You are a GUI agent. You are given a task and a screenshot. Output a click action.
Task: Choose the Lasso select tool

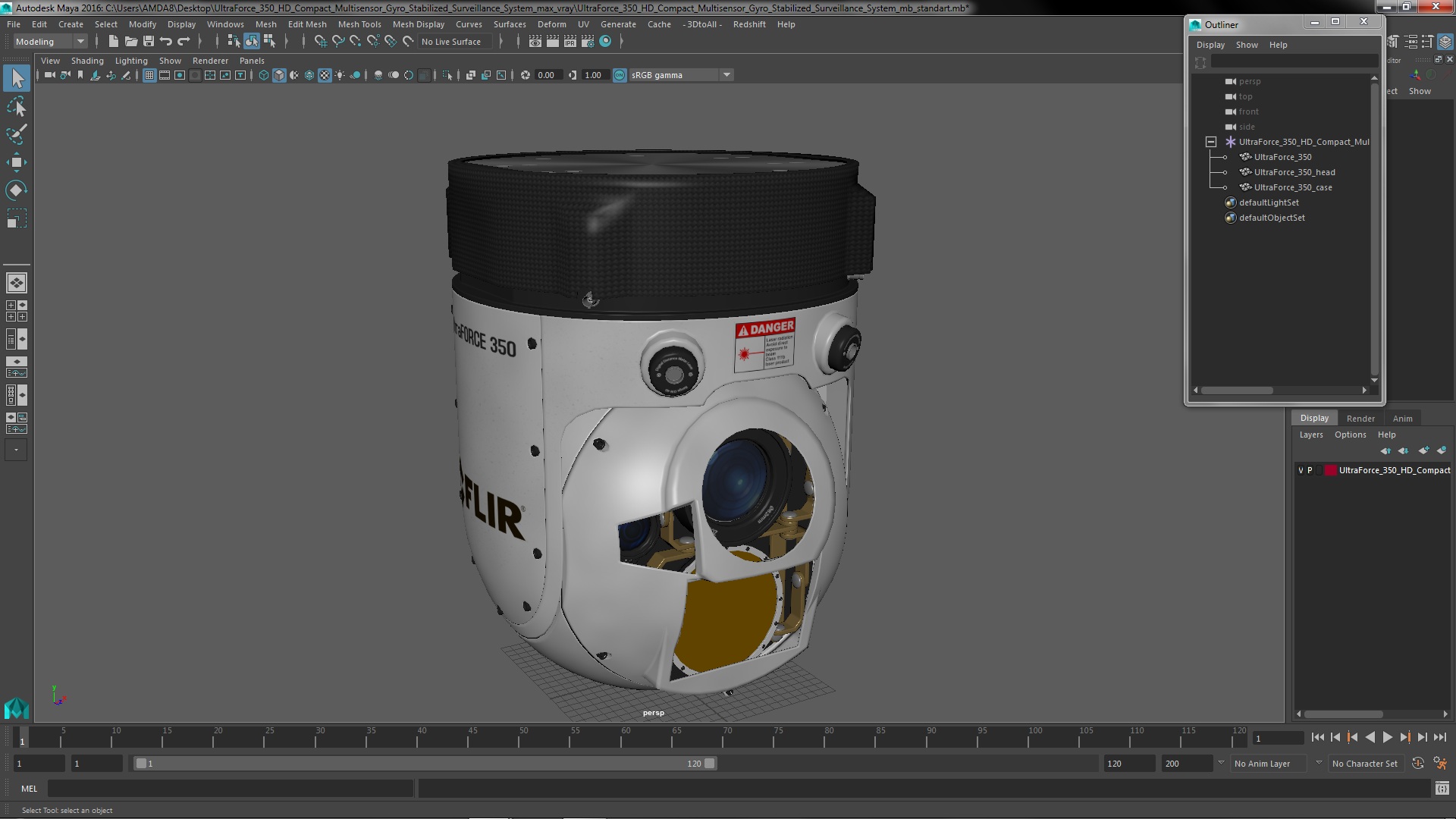pos(17,107)
